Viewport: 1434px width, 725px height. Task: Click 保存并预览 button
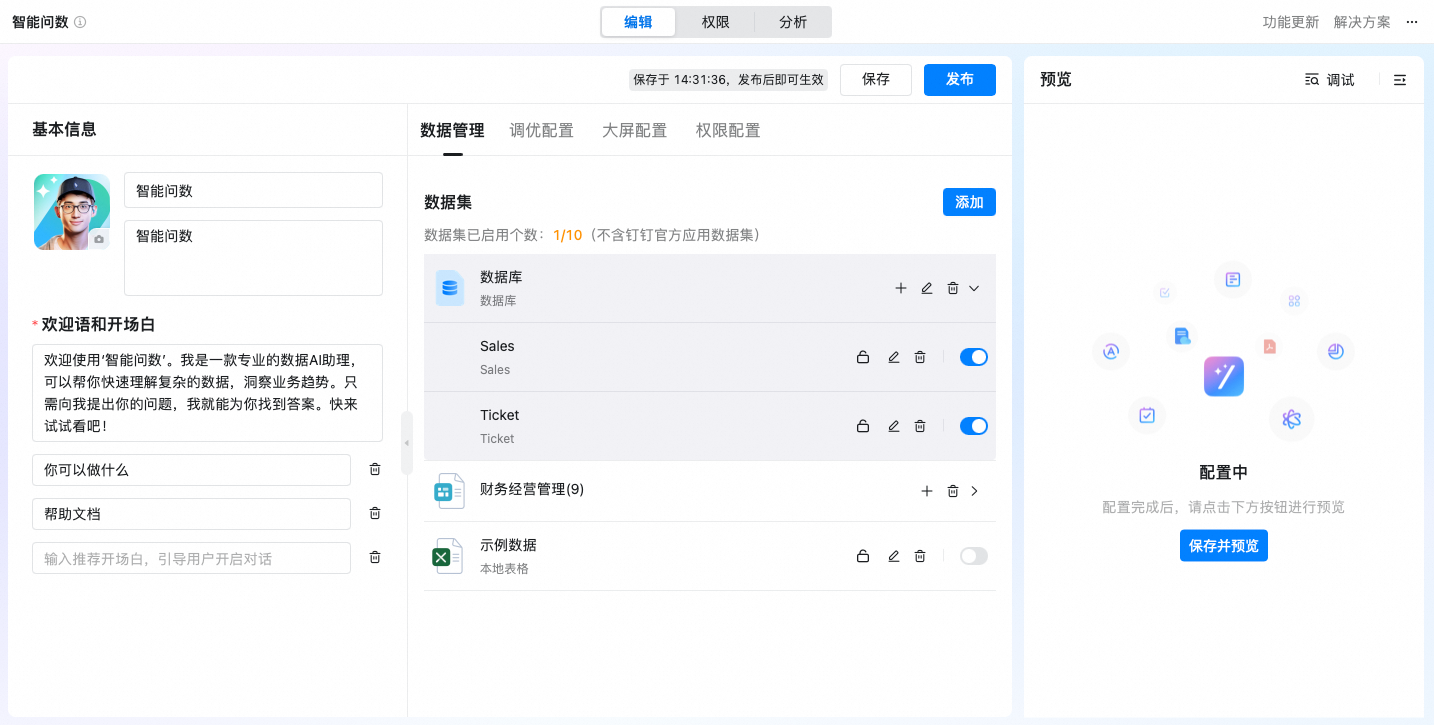pos(1224,546)
